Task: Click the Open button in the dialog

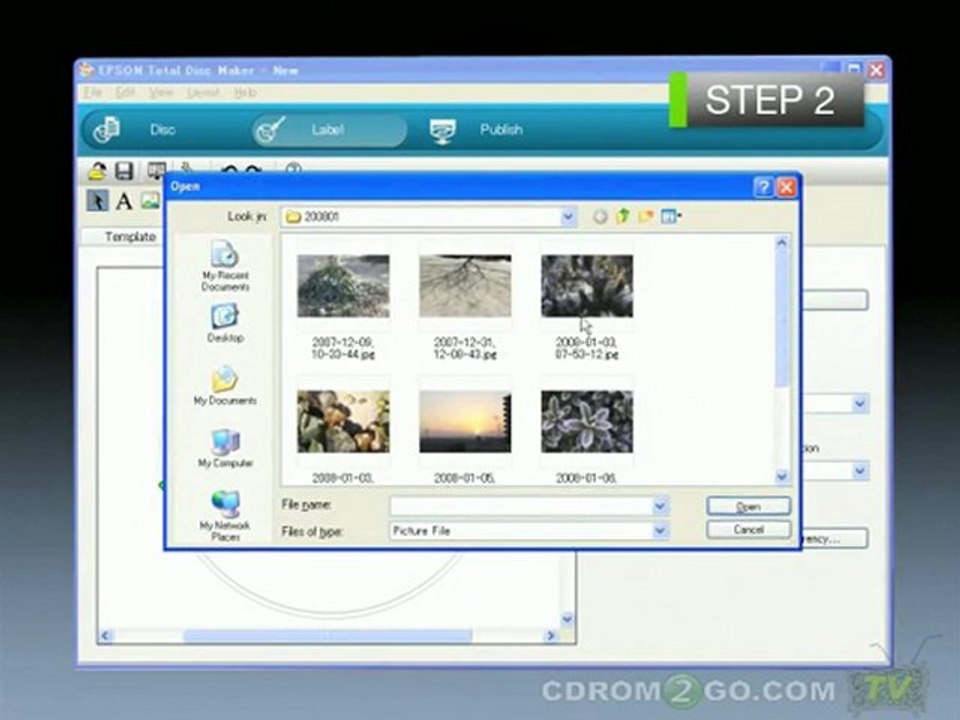Action: tap(748, 506)
